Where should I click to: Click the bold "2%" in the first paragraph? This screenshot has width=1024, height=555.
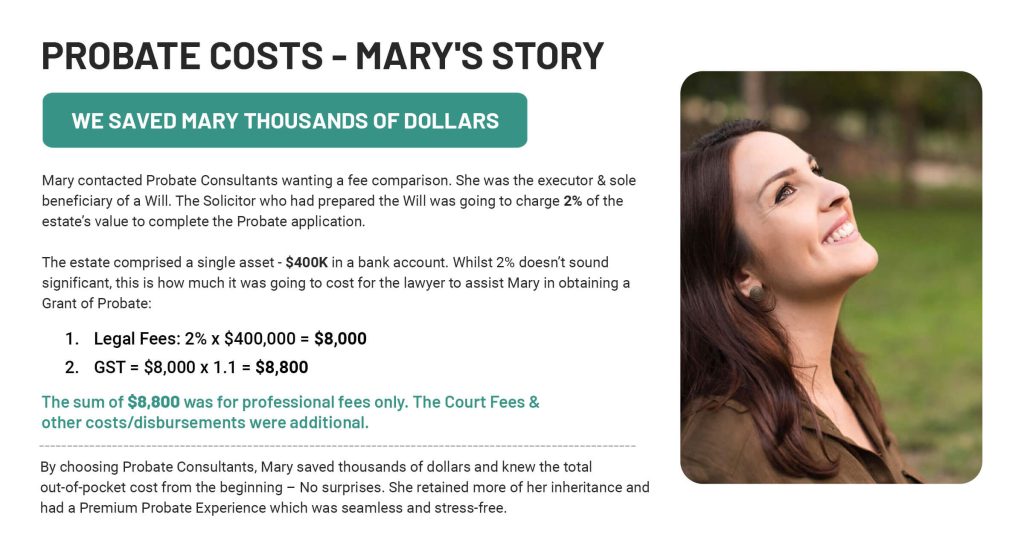coord(572,201)
